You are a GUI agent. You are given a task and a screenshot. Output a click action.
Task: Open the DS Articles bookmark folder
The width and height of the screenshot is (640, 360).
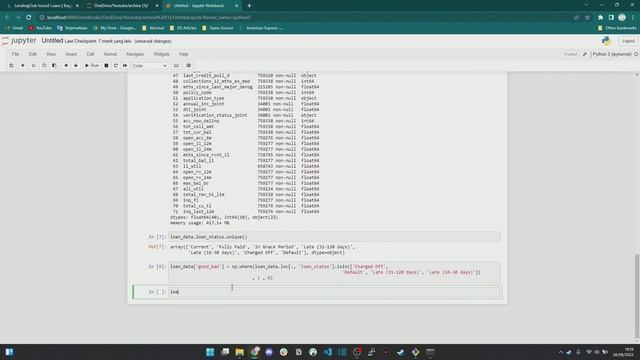(x=183, y=28)
